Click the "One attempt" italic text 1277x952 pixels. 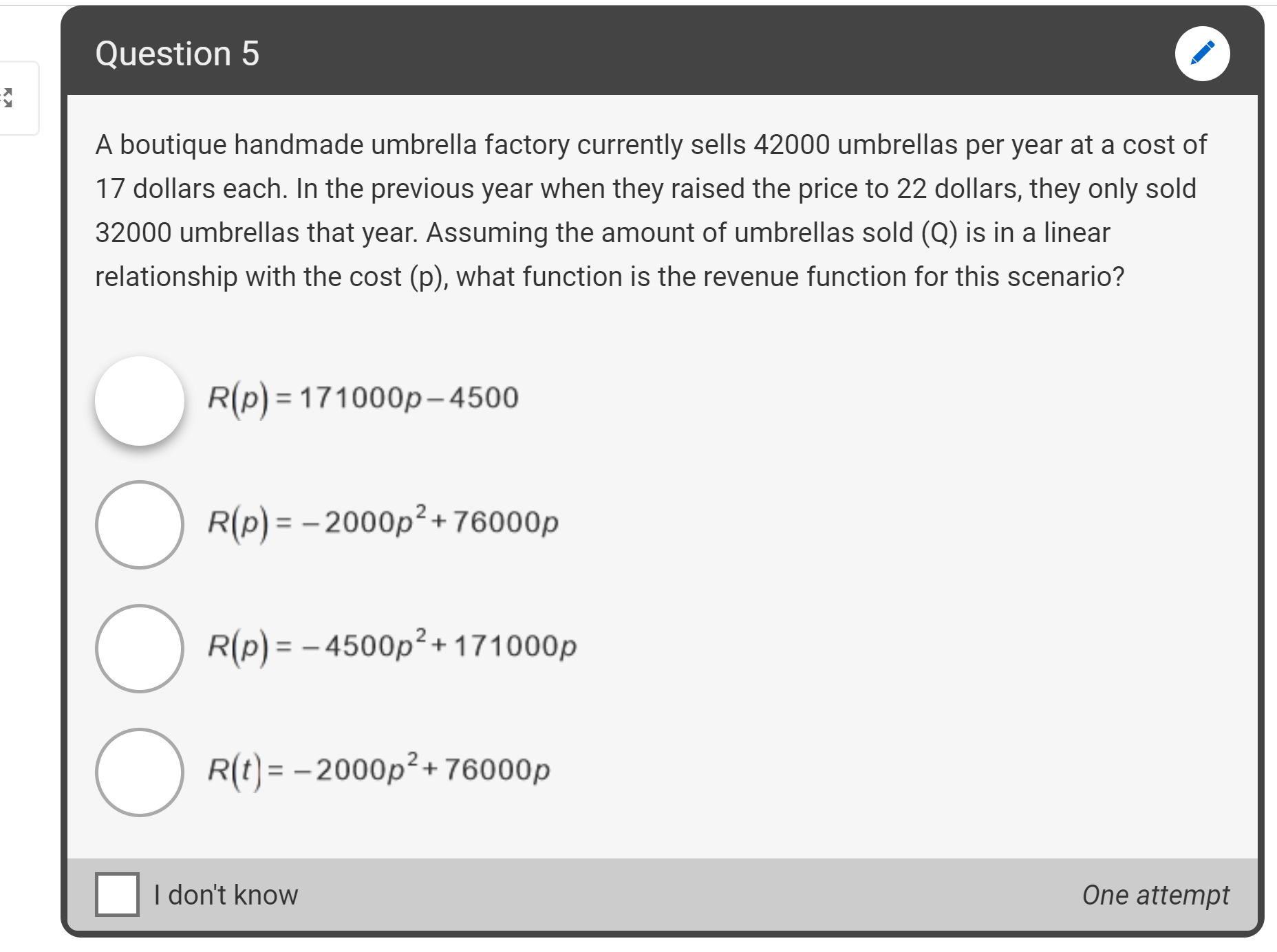(x=1155, y=895)
